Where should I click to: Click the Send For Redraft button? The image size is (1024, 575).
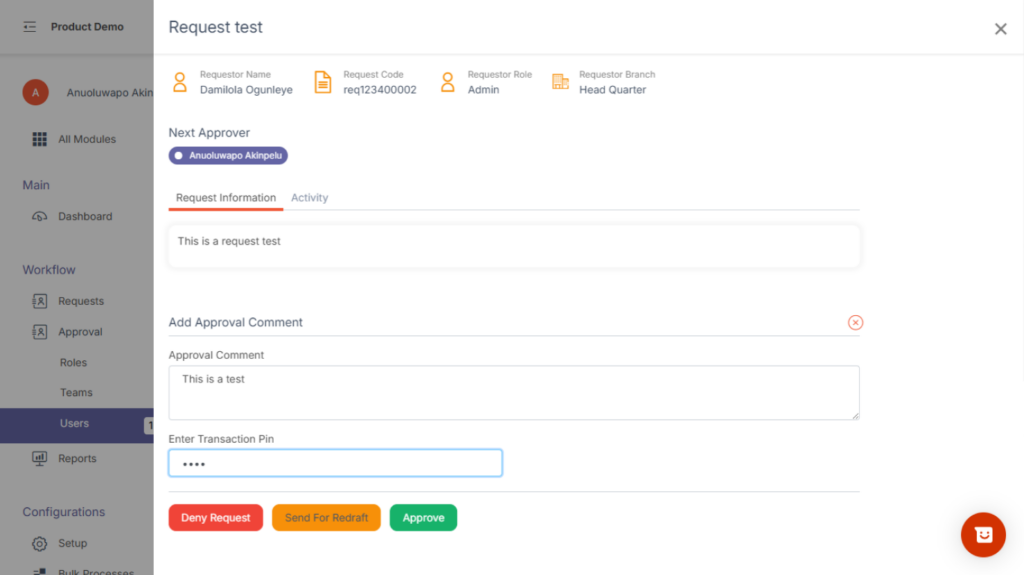click(x=326, y=518)
